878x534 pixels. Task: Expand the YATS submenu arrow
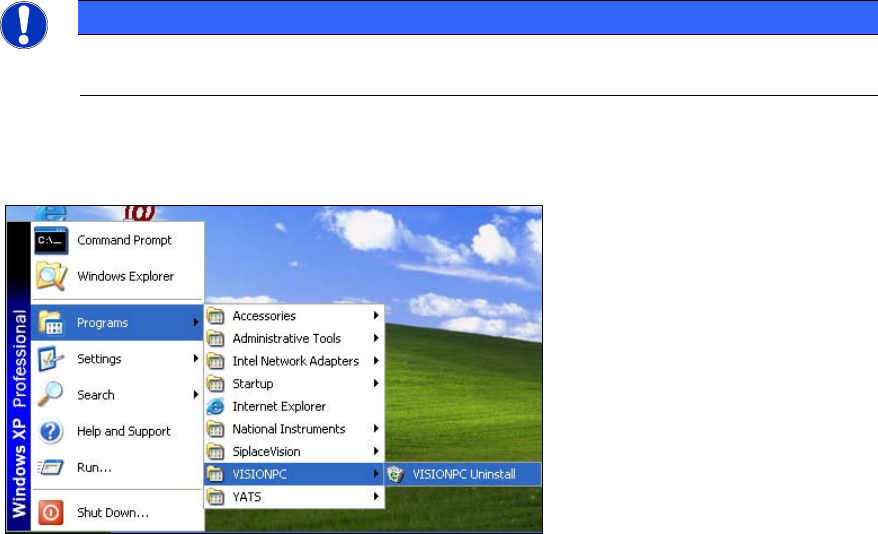(x=376, y=496)
